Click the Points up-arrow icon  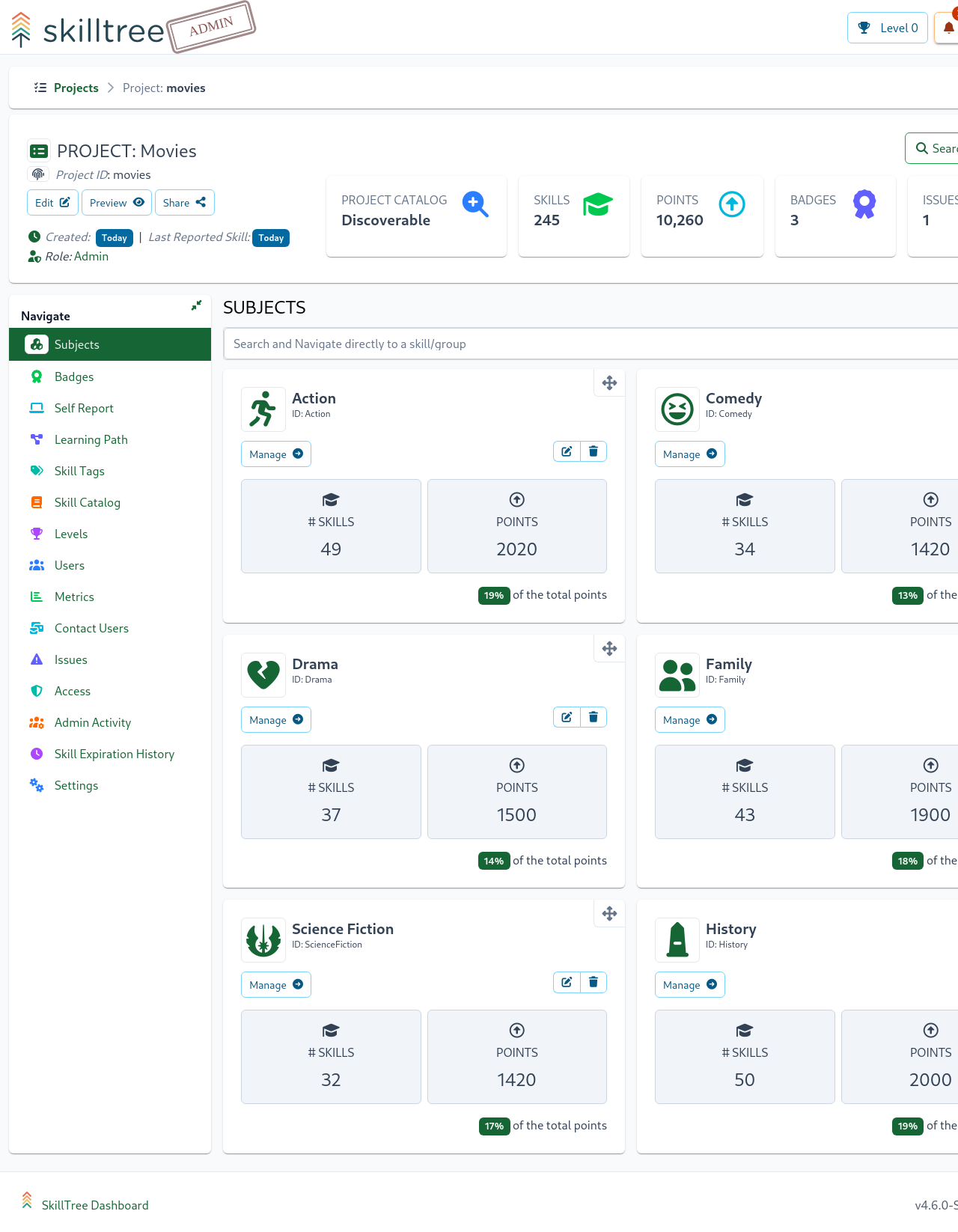(732, 204)
